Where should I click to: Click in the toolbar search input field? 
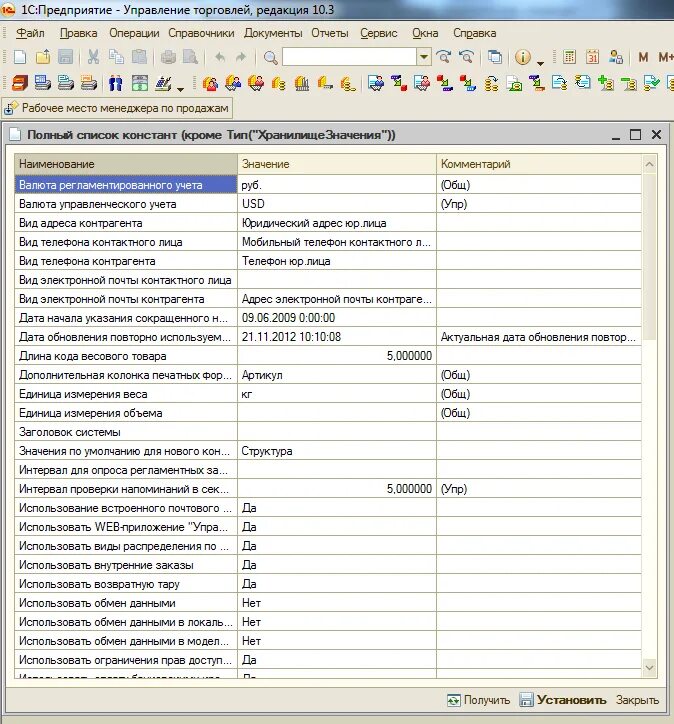[349, 57]
